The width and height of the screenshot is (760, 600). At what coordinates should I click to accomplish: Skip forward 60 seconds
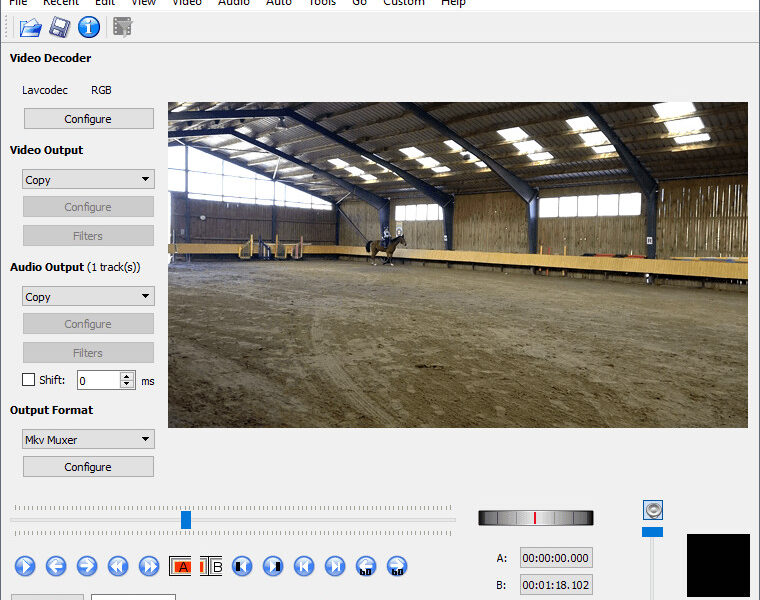[x=397, y=566]
